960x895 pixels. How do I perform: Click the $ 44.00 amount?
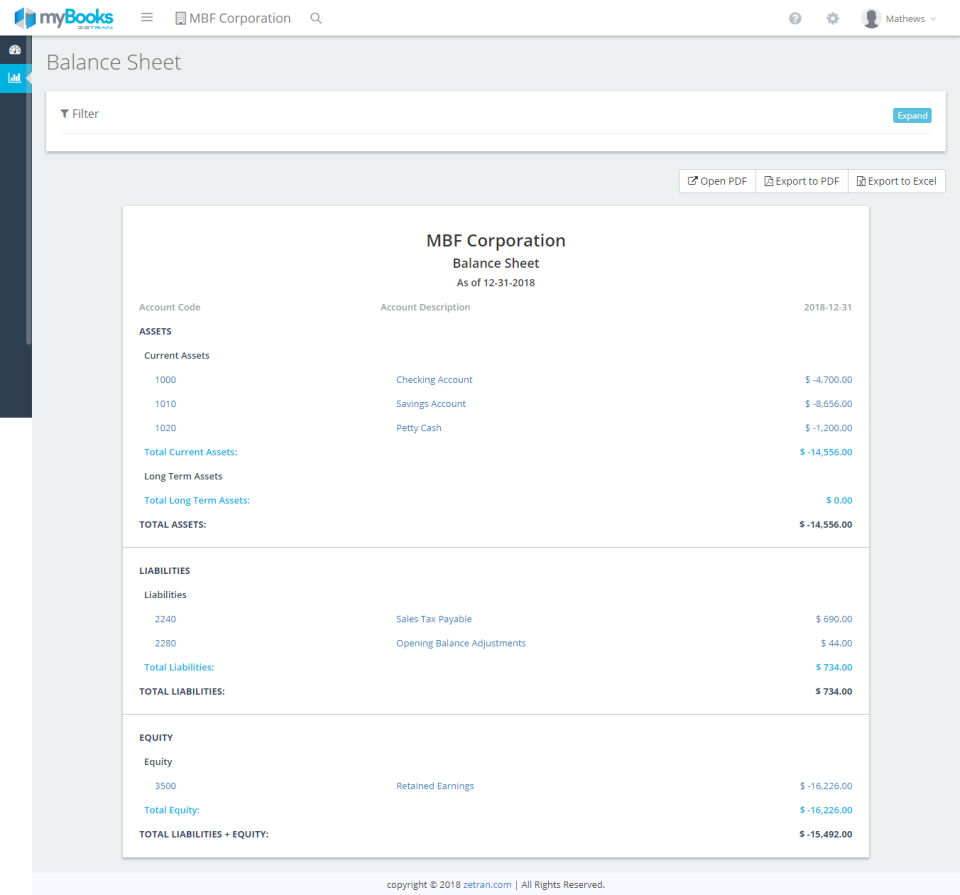(836, 643)
